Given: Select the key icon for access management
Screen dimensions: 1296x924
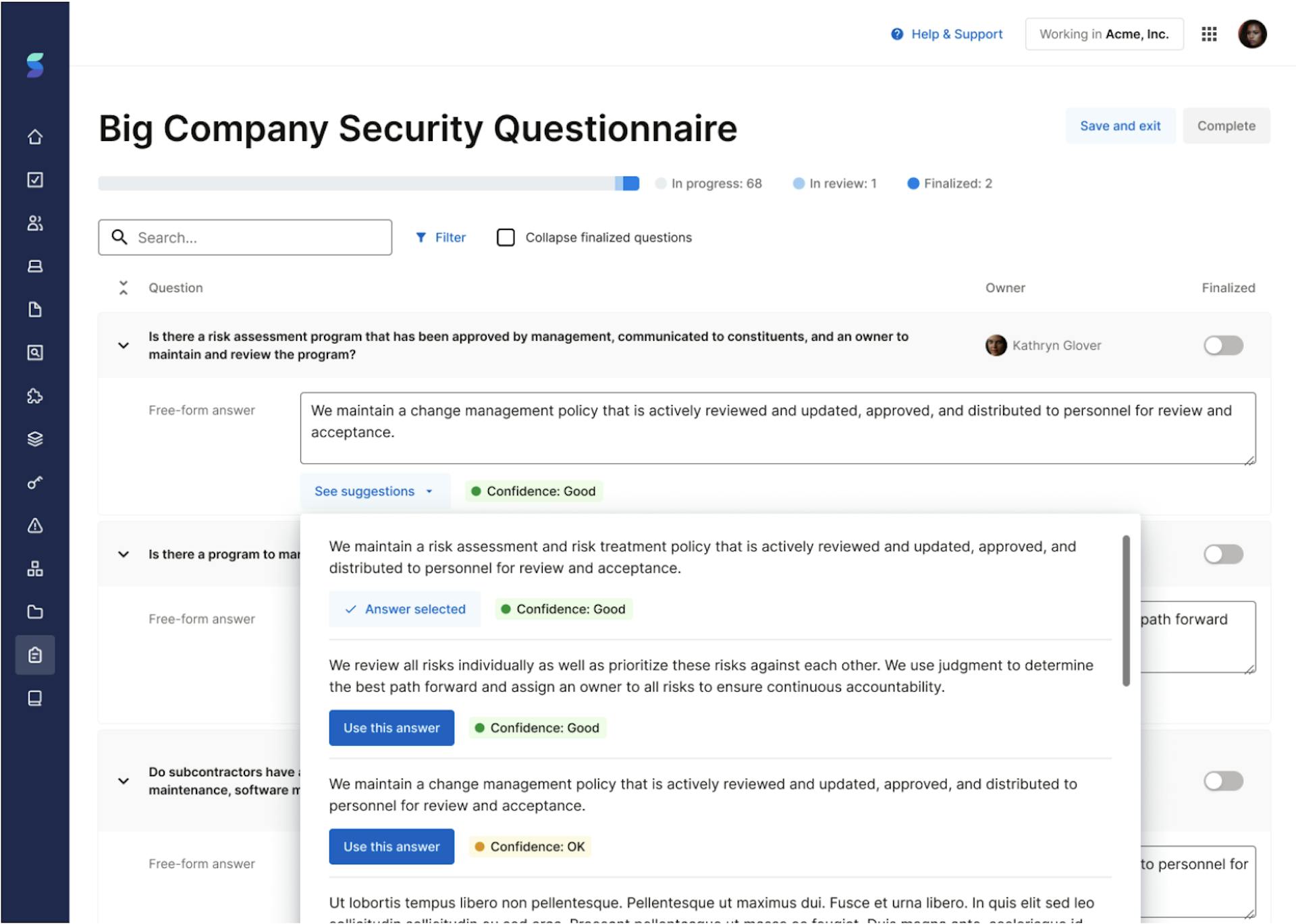Looking at the screenshot, I should coord(35,482).
